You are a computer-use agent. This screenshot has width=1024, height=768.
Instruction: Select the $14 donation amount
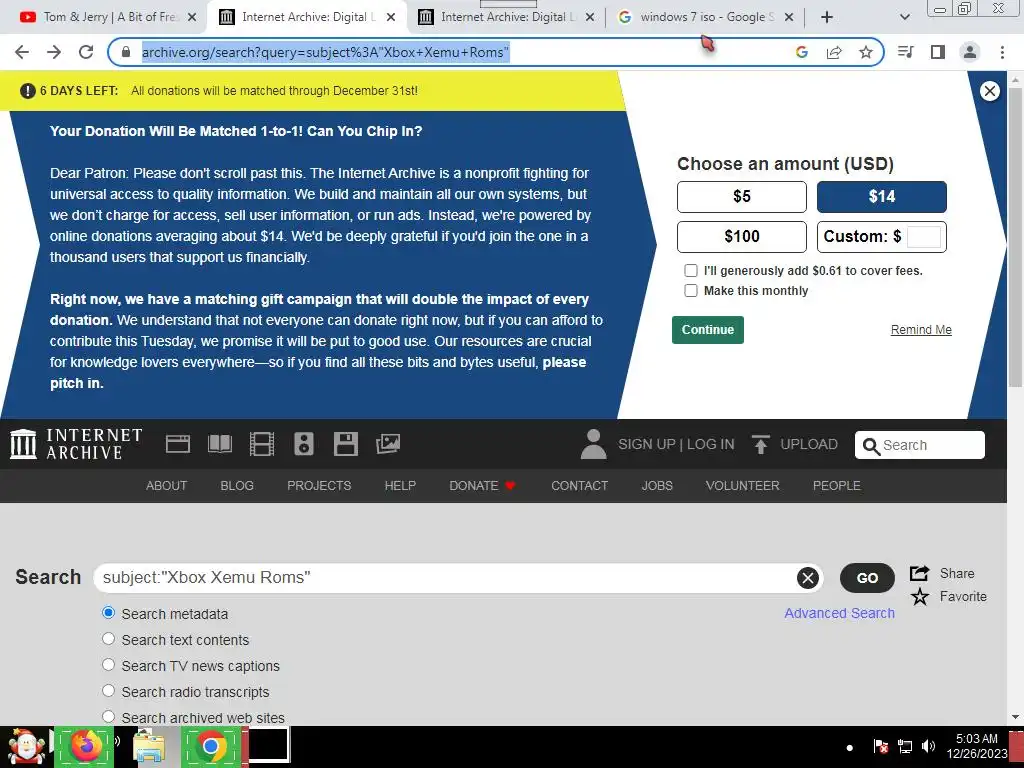[882, 197]
